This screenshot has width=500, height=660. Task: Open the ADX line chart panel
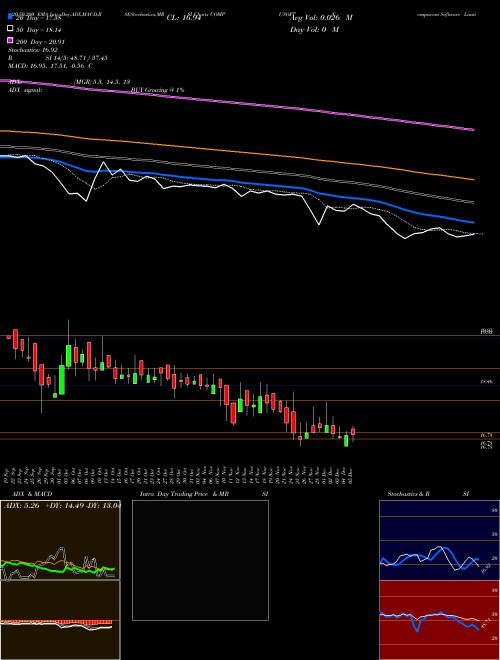[x=60, y=540]
